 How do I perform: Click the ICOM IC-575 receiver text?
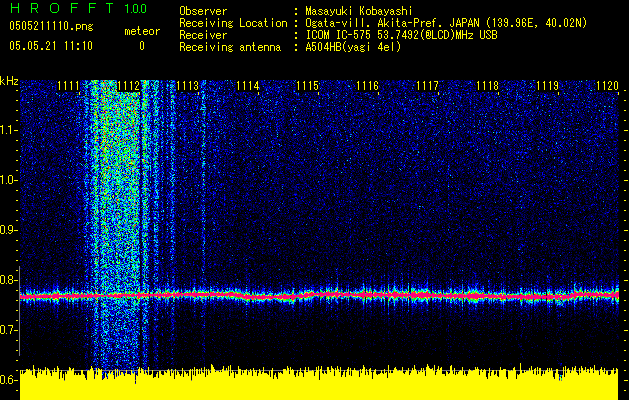[401, 35]
